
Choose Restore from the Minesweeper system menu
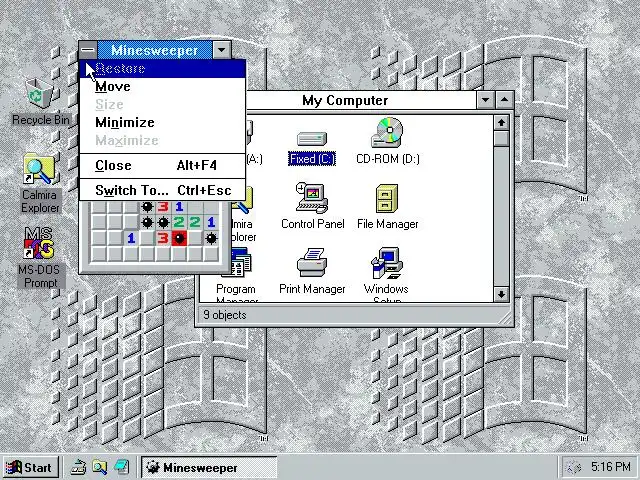[162, 69]
